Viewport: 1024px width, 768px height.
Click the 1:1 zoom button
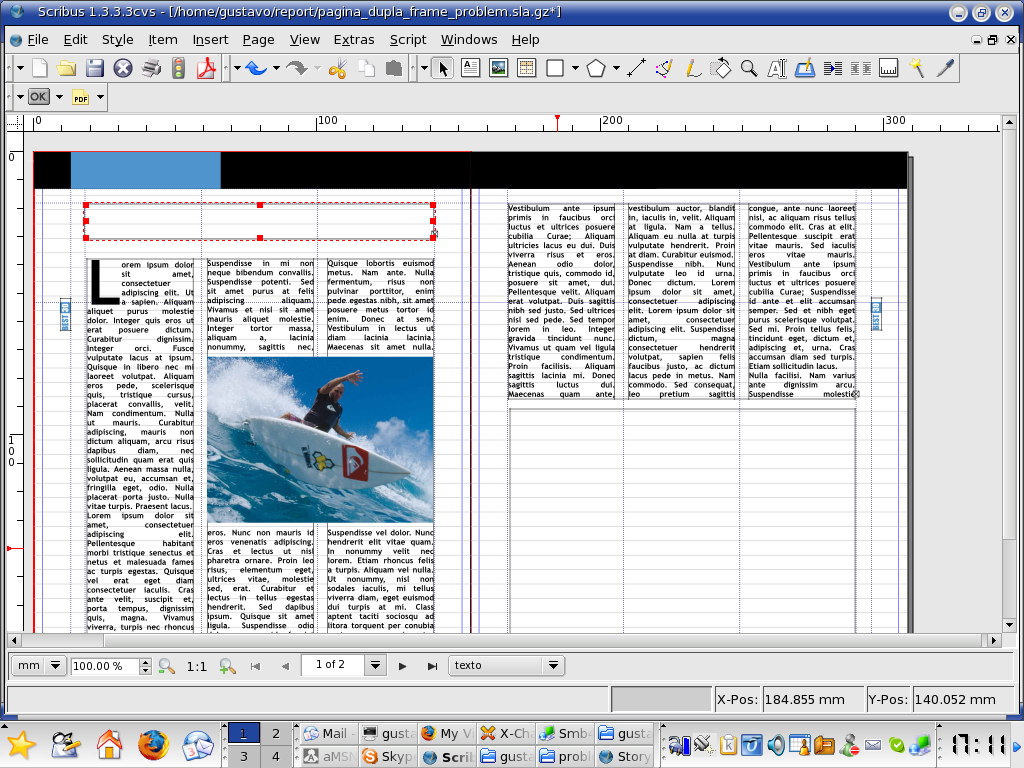197,665
